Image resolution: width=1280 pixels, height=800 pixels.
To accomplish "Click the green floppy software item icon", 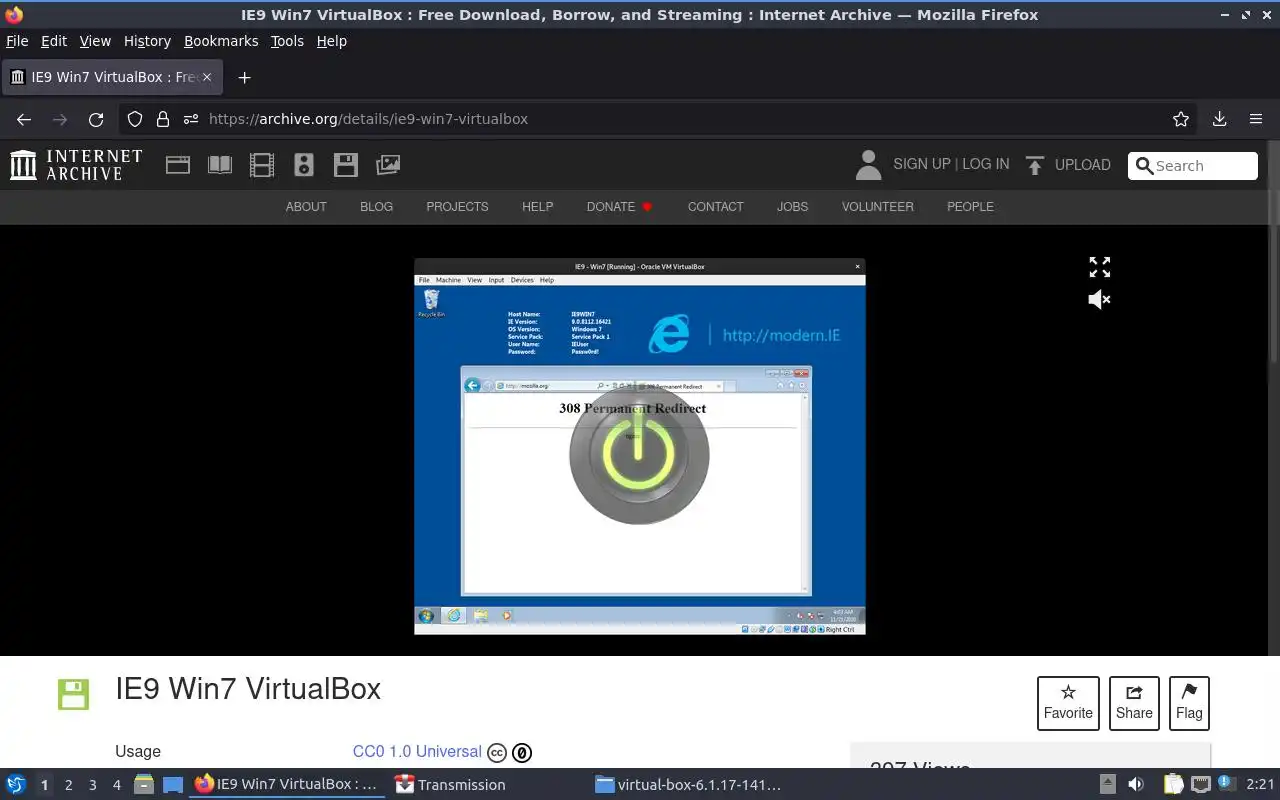I will tap(73, 694).
